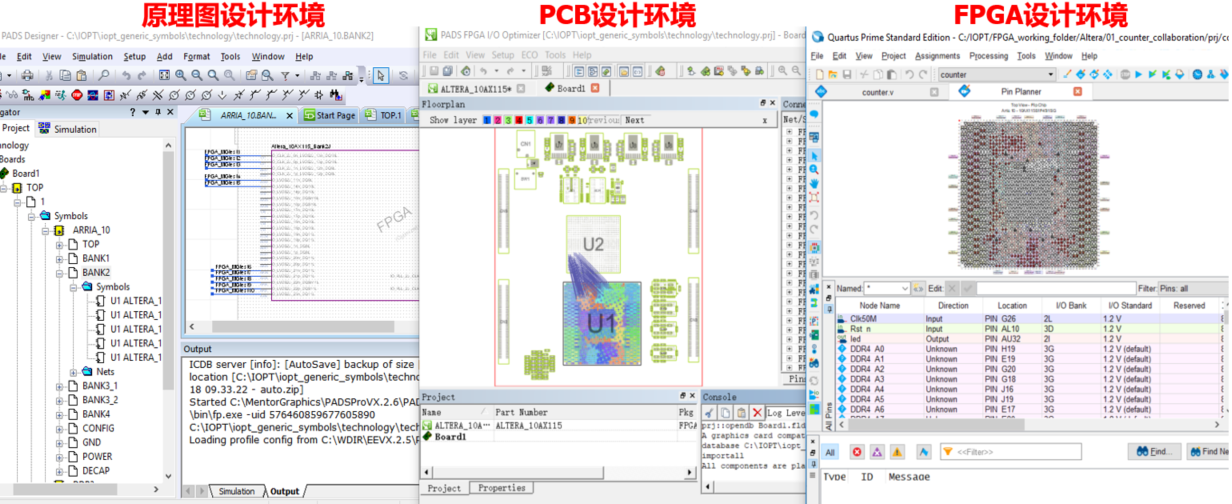
Task: Click the find (magnifier) icon in PADS Designer
Action: pos(104,75)
